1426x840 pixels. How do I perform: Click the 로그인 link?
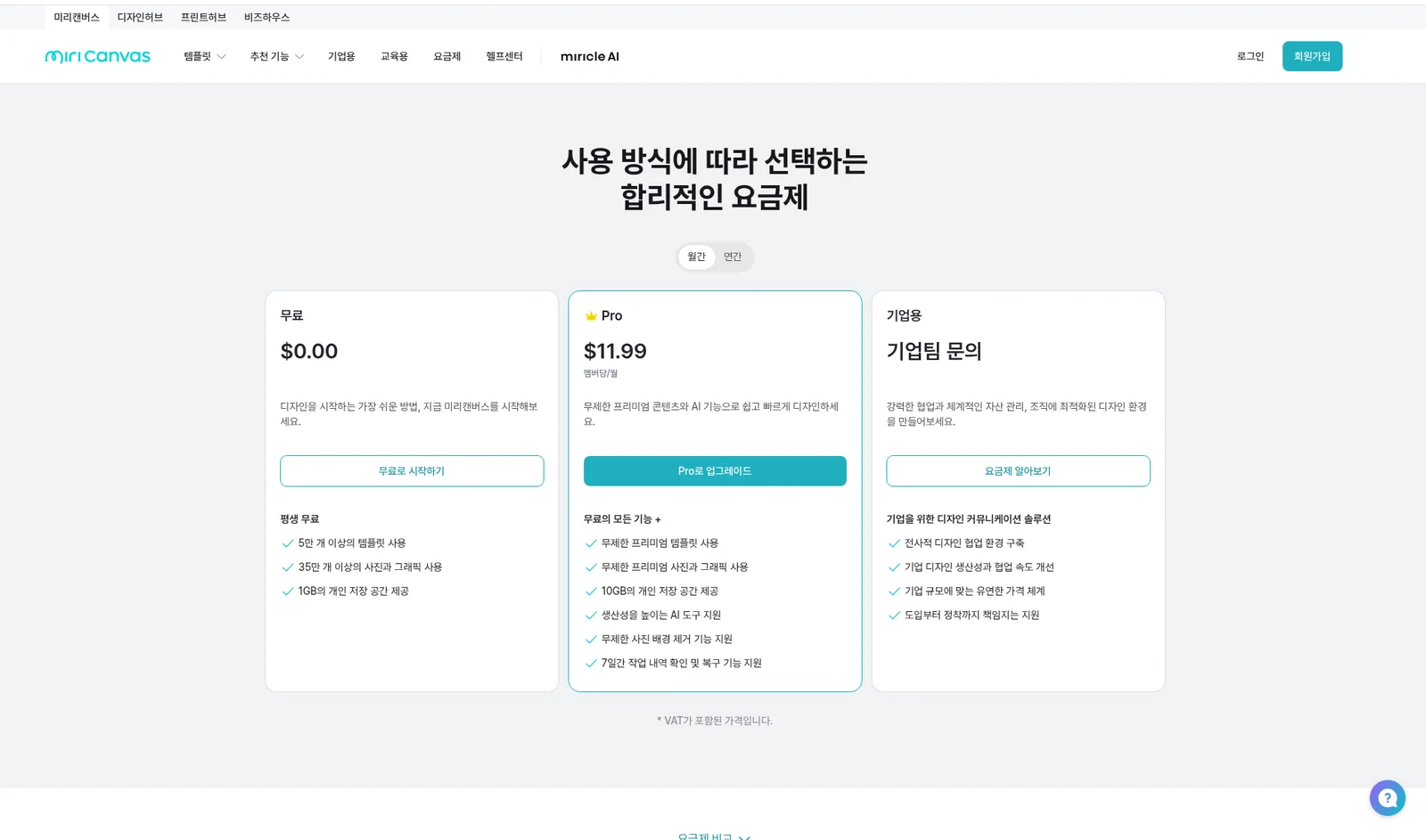pyautogui.click(x=1250, y=56)
